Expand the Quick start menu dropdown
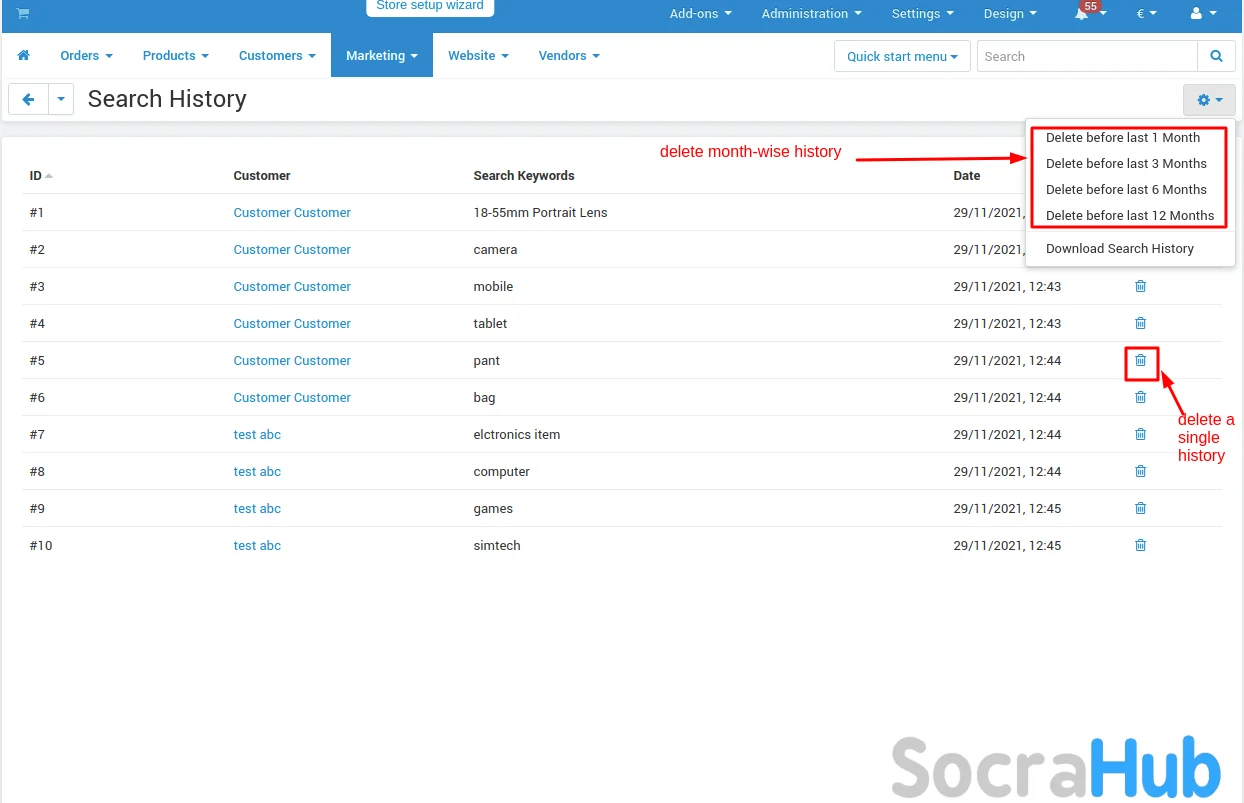The height and width of the screenshot is (803, 1244). [902, 56]
